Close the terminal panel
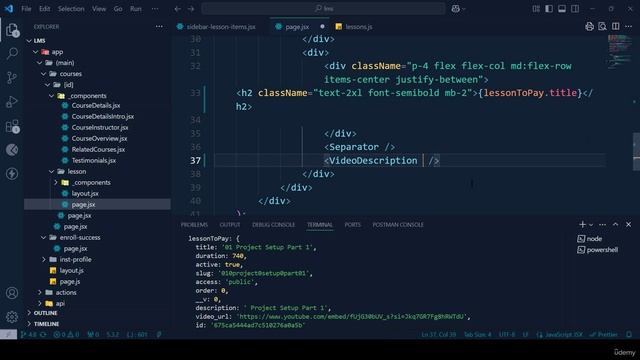The height and width of the screenshot is (360, 640). coord(629,224)
